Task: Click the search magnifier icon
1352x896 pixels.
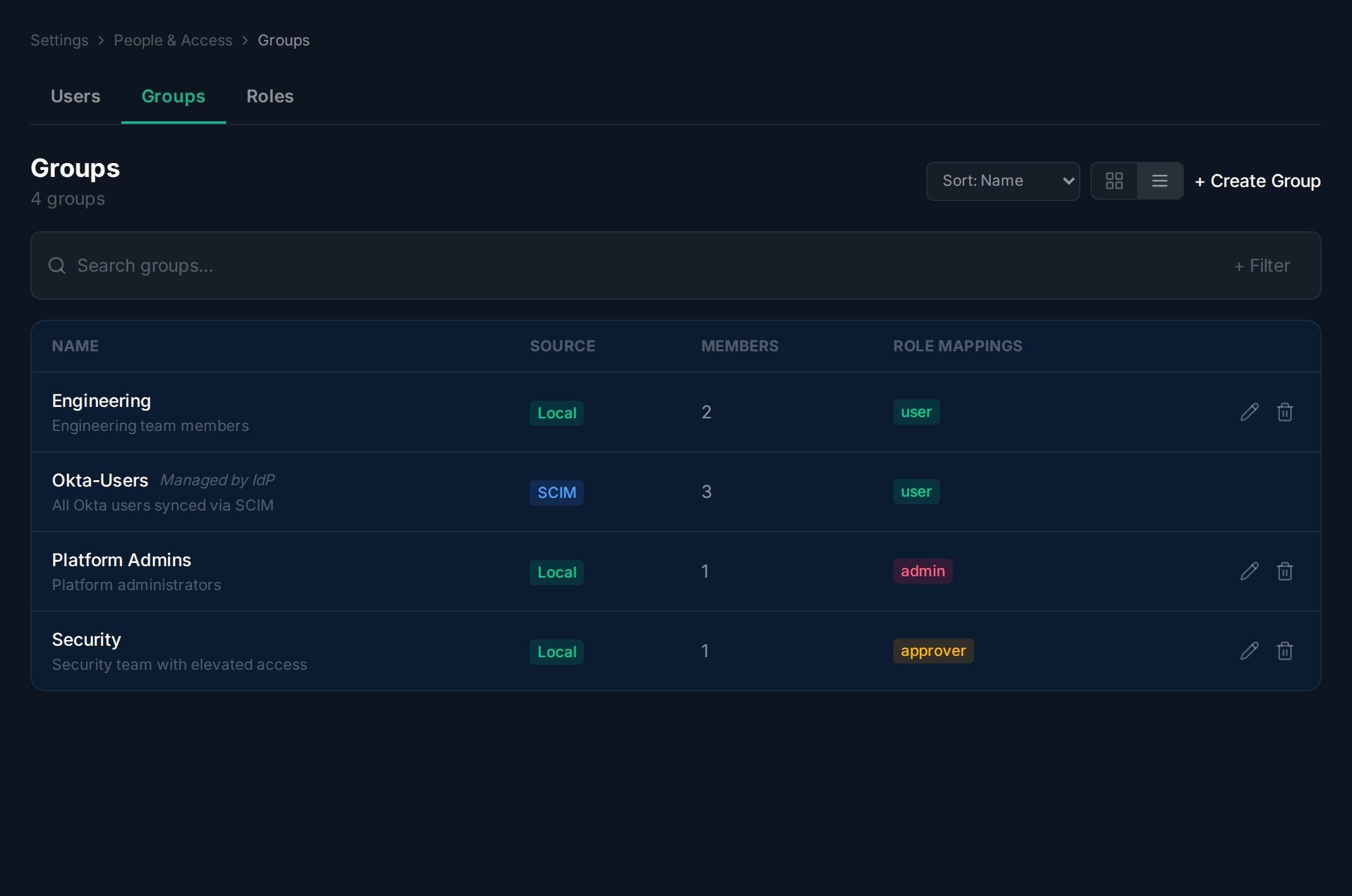Action: [57, 265]
